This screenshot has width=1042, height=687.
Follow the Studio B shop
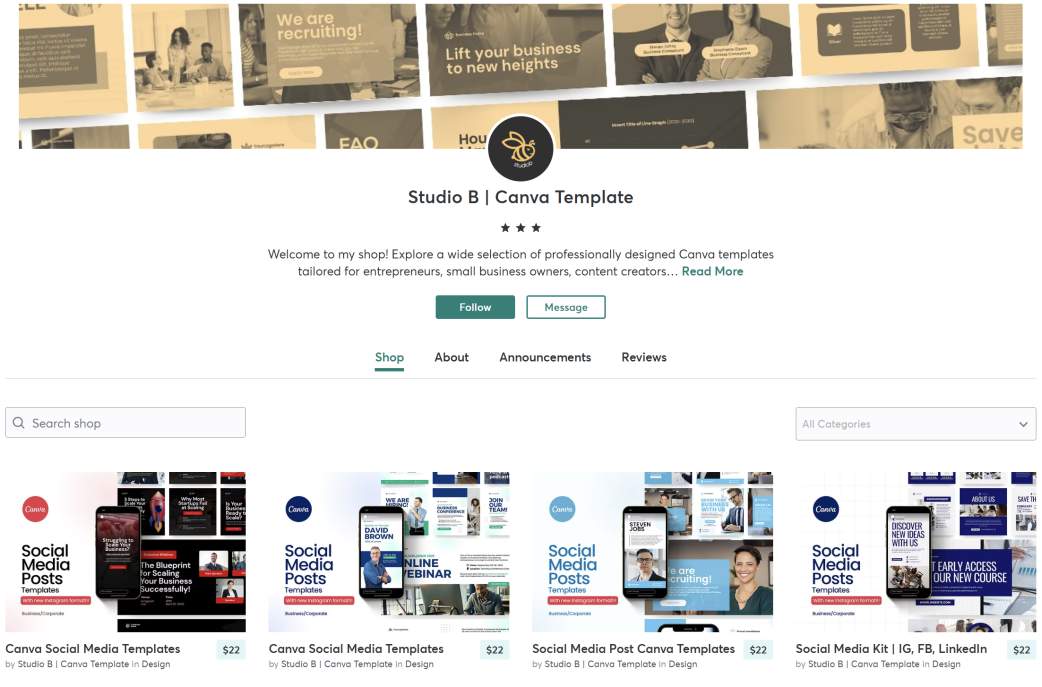[475, 307]
